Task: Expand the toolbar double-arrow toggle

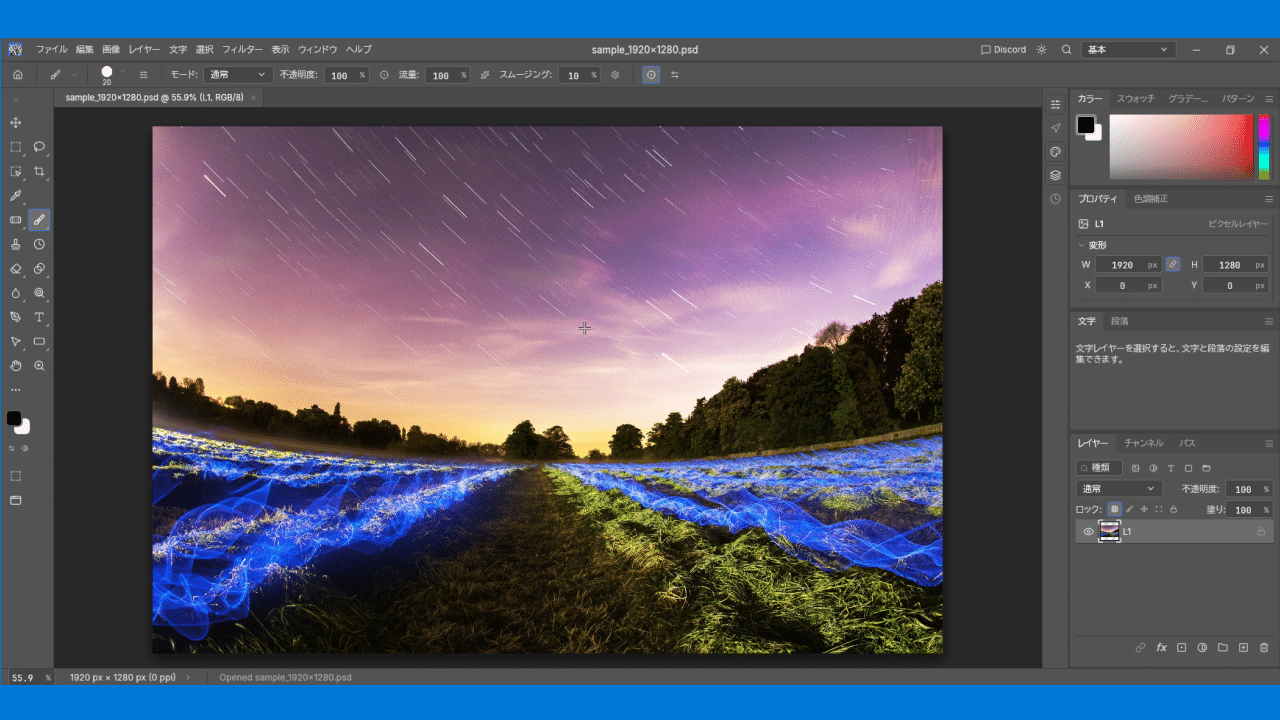Action: (15, 99)
